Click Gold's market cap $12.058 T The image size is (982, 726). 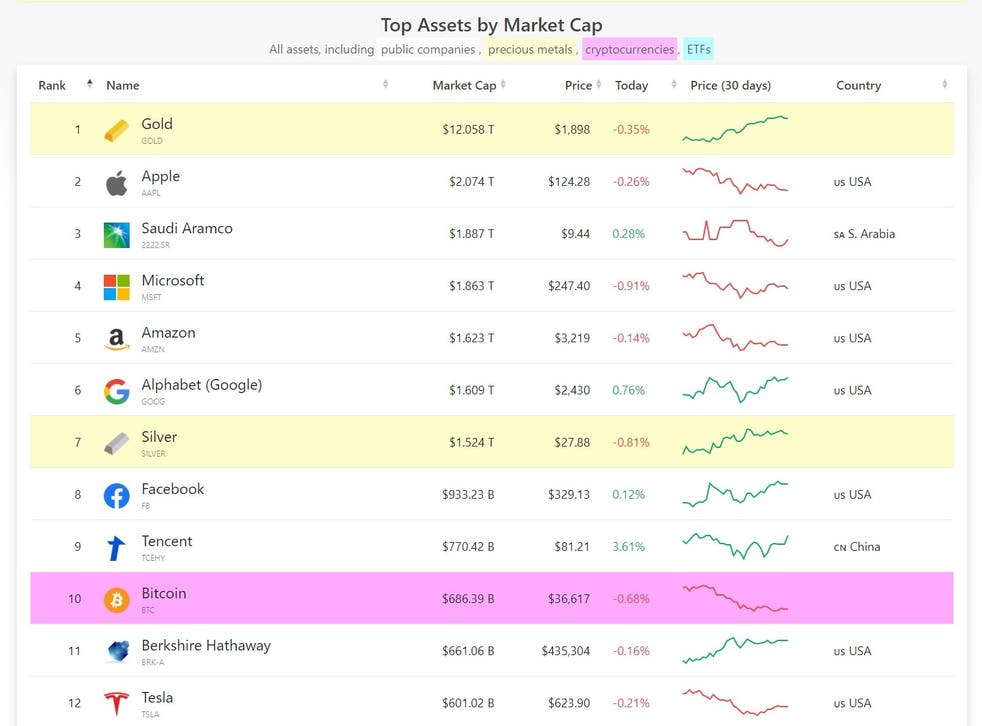(468, 130)
